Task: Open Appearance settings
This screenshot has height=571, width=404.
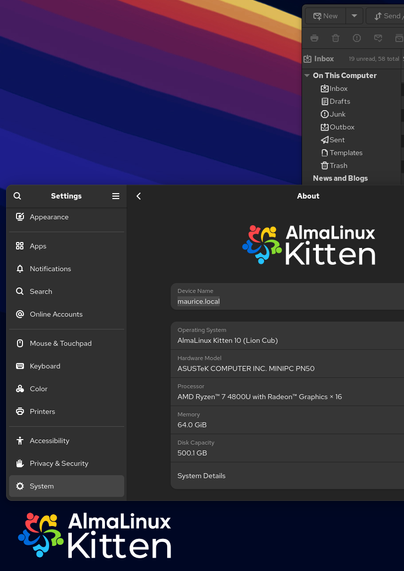Action: [x=67, y=217]
